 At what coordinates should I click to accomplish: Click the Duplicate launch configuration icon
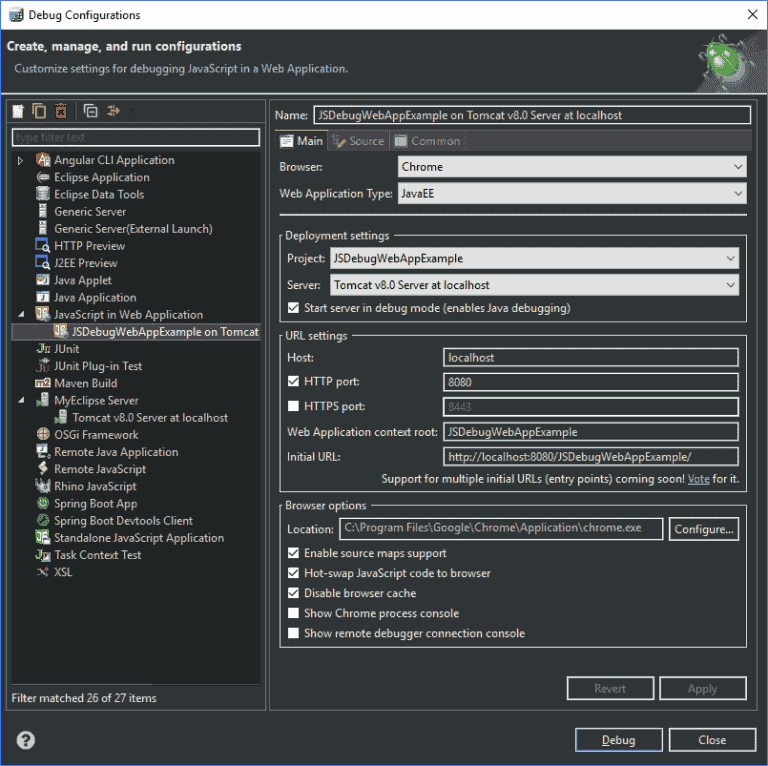coord(39,111)
